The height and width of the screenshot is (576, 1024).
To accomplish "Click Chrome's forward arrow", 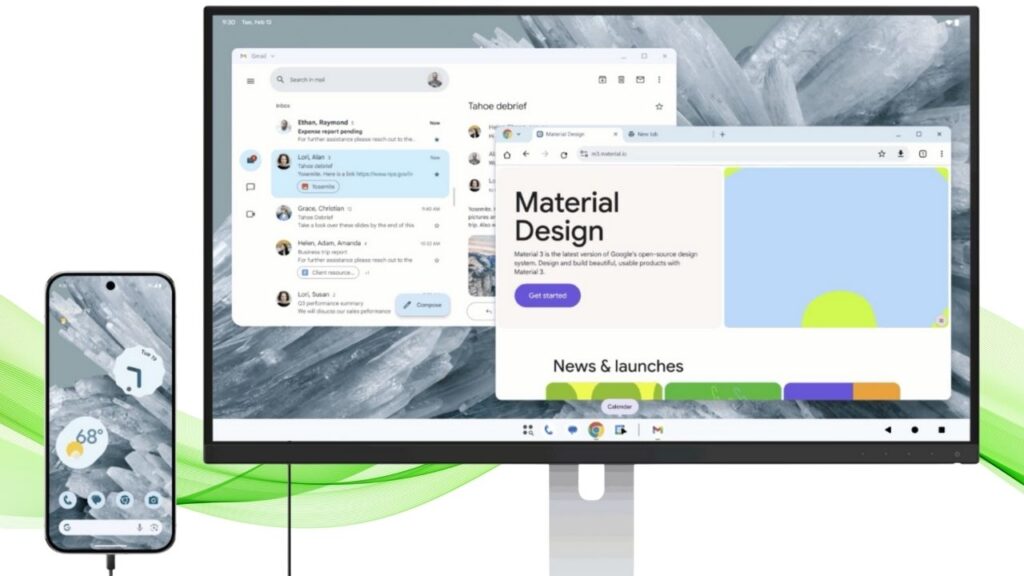I will [x=545, y=154].
